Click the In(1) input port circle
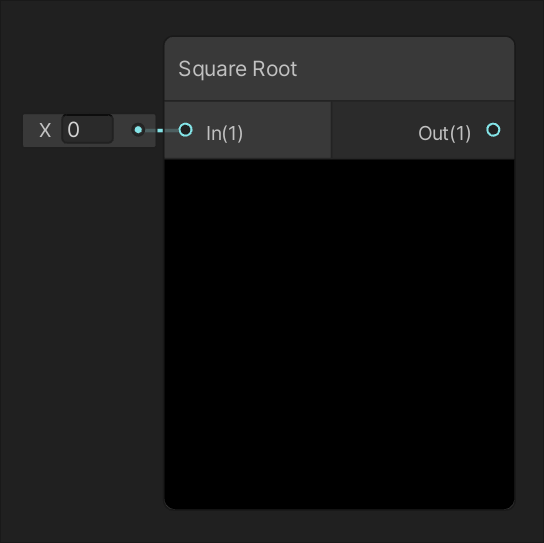This screenshot has height=543, width=544. (x=186, y=130)
